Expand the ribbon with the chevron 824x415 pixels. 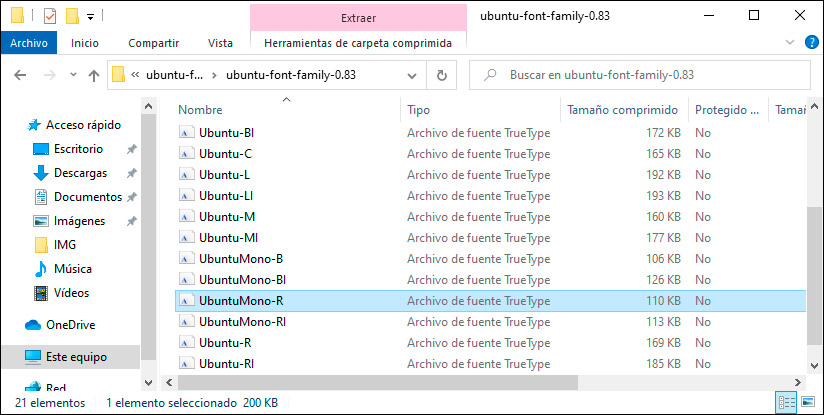coord(789,43)
